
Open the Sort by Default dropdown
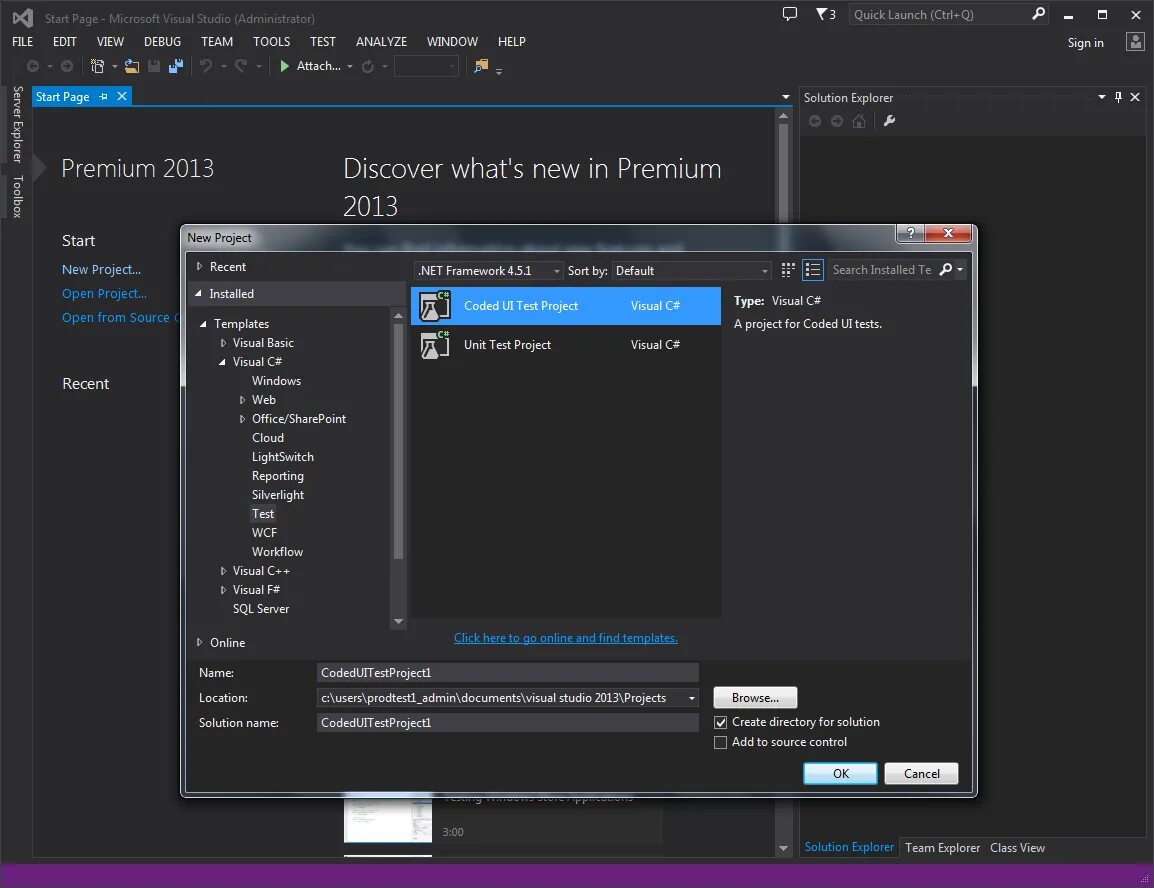[692, 271]
